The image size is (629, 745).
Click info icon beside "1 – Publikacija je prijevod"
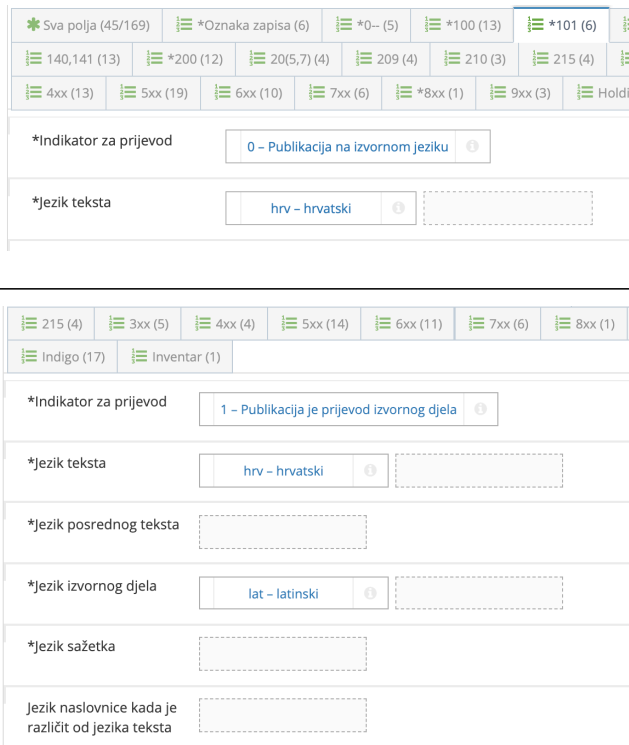[x=482, y=409]
